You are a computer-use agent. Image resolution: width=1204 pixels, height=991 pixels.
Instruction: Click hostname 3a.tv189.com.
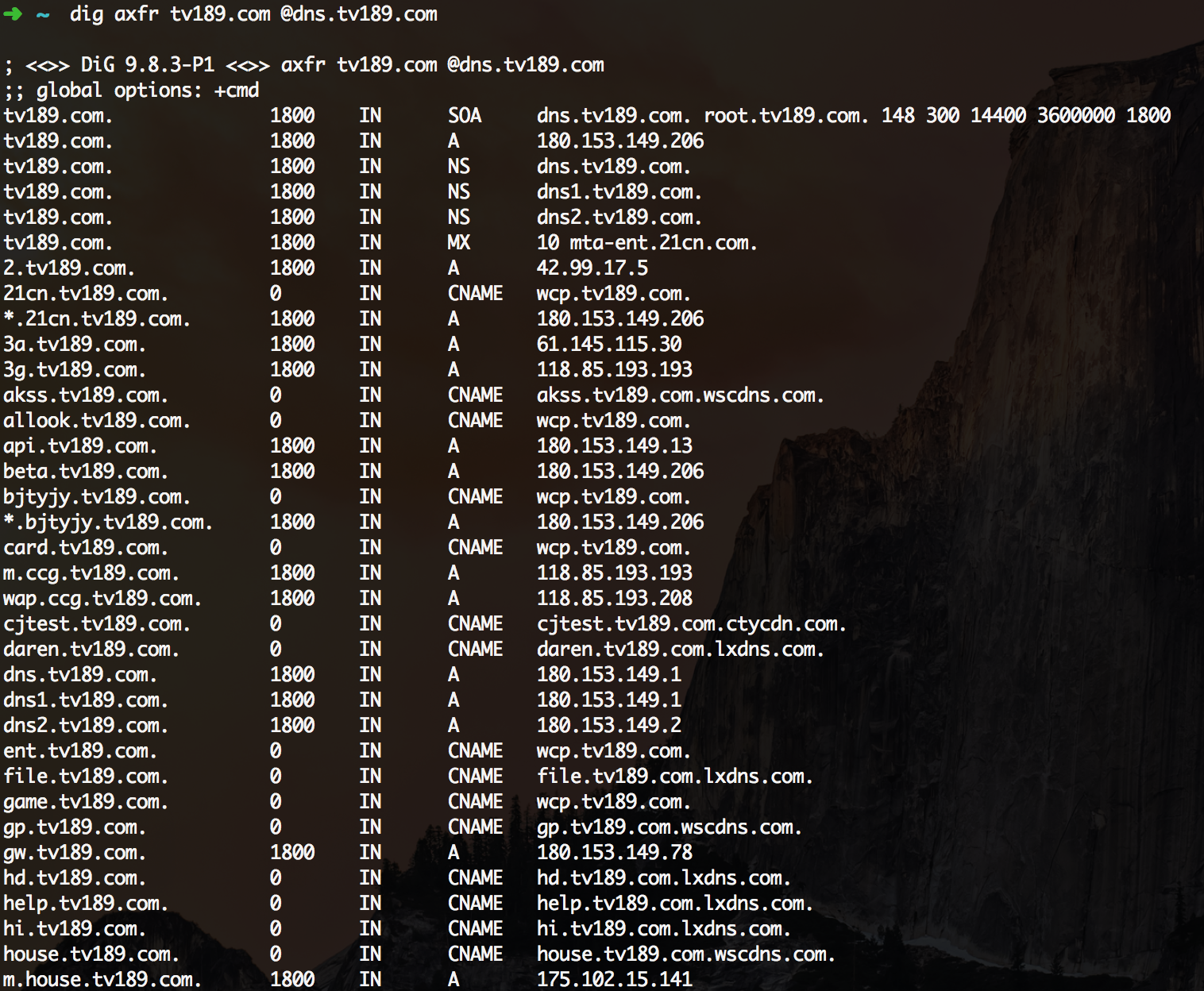coord(75,345)
